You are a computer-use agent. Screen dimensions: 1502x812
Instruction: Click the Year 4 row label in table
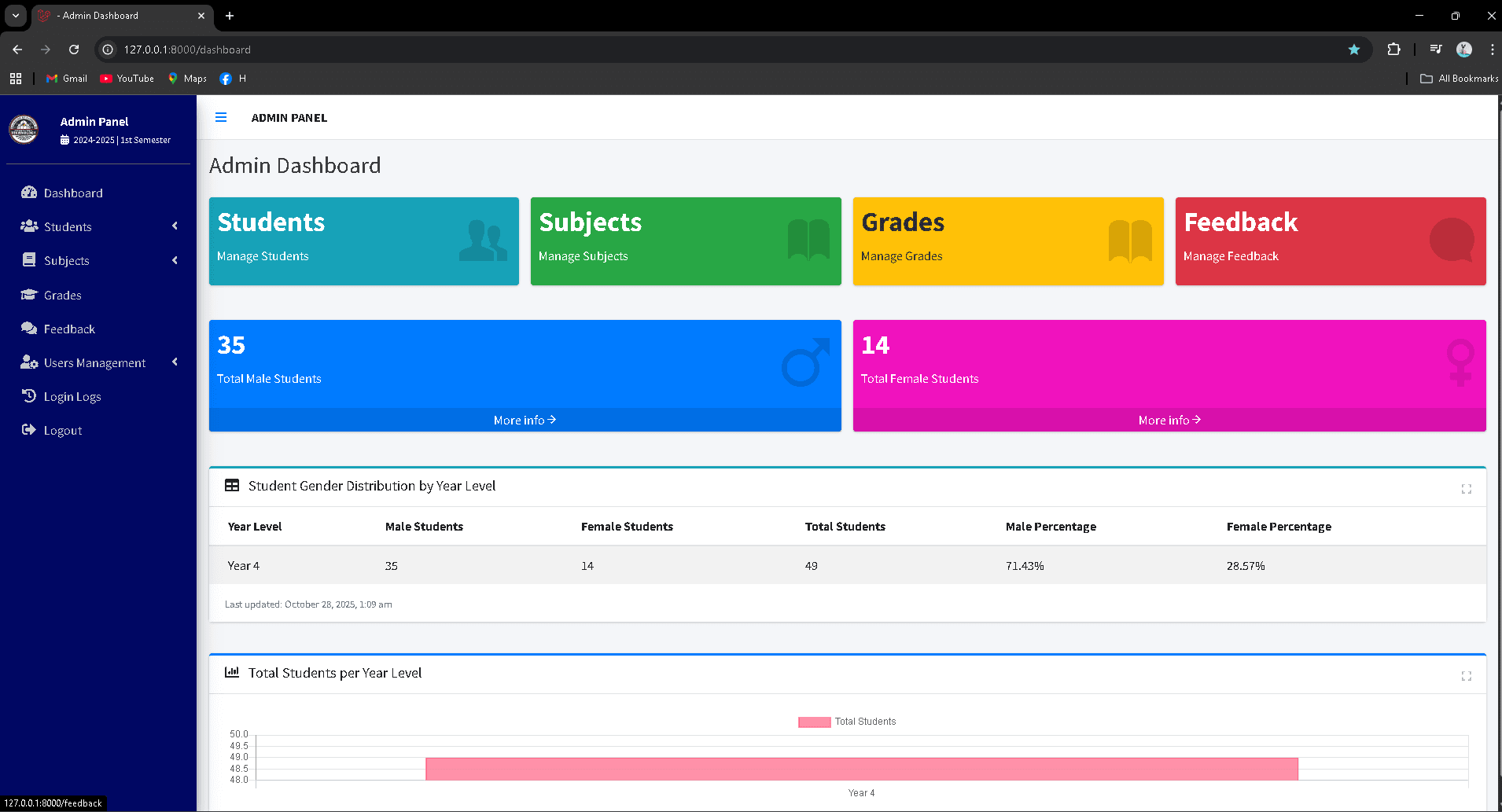[243, 565]
